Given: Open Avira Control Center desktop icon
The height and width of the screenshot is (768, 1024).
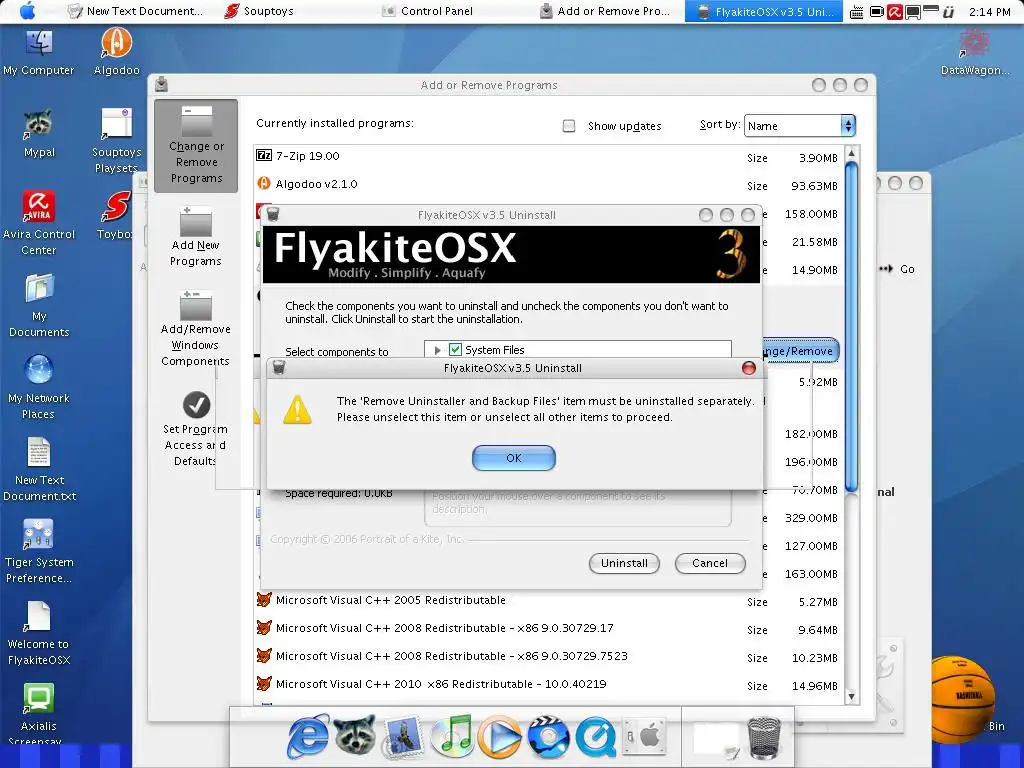Looking at the screenshot, I should [x=39, y=223].
